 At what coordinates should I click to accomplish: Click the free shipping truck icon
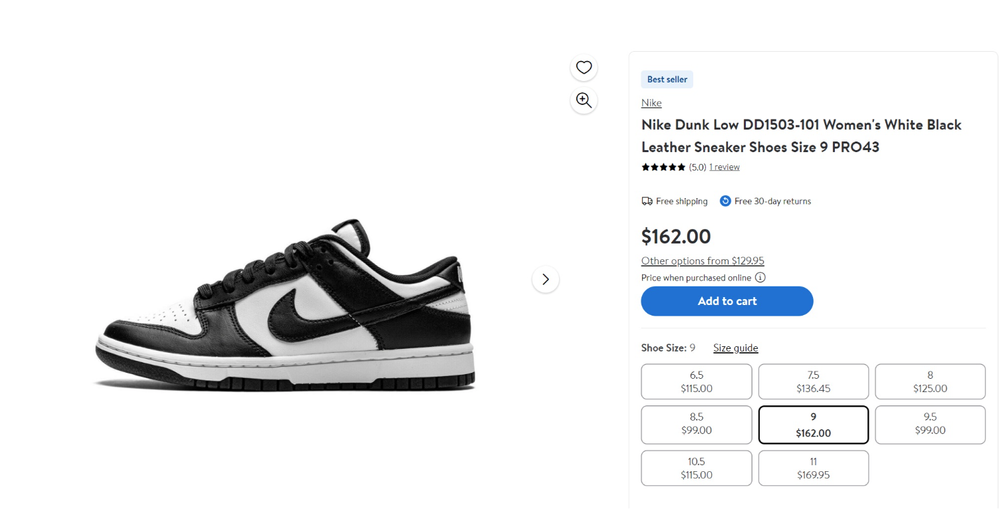(647, 201)
